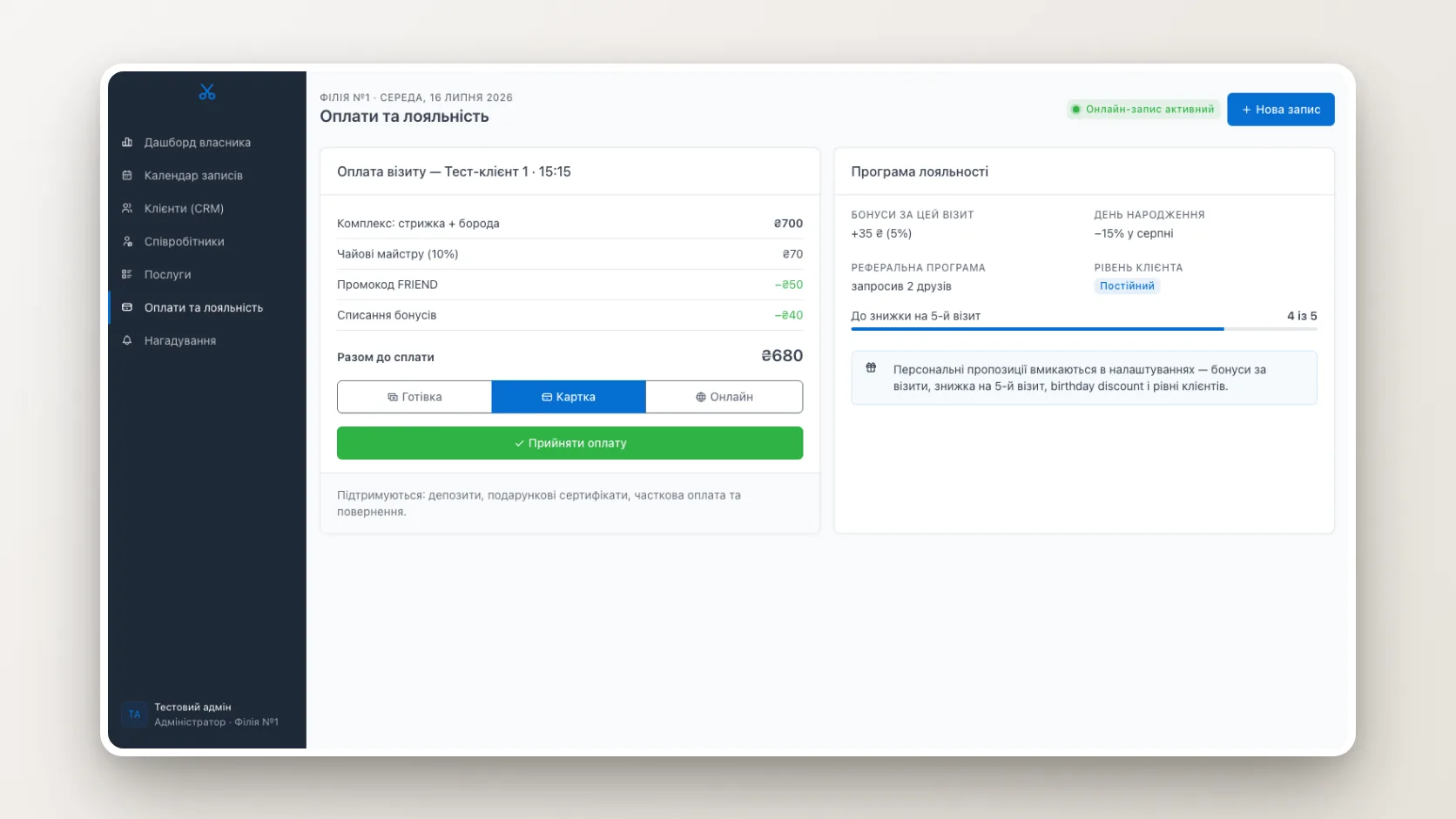
Task: Click the Підтримуються: депозити footer note
Action: (539, 503)
